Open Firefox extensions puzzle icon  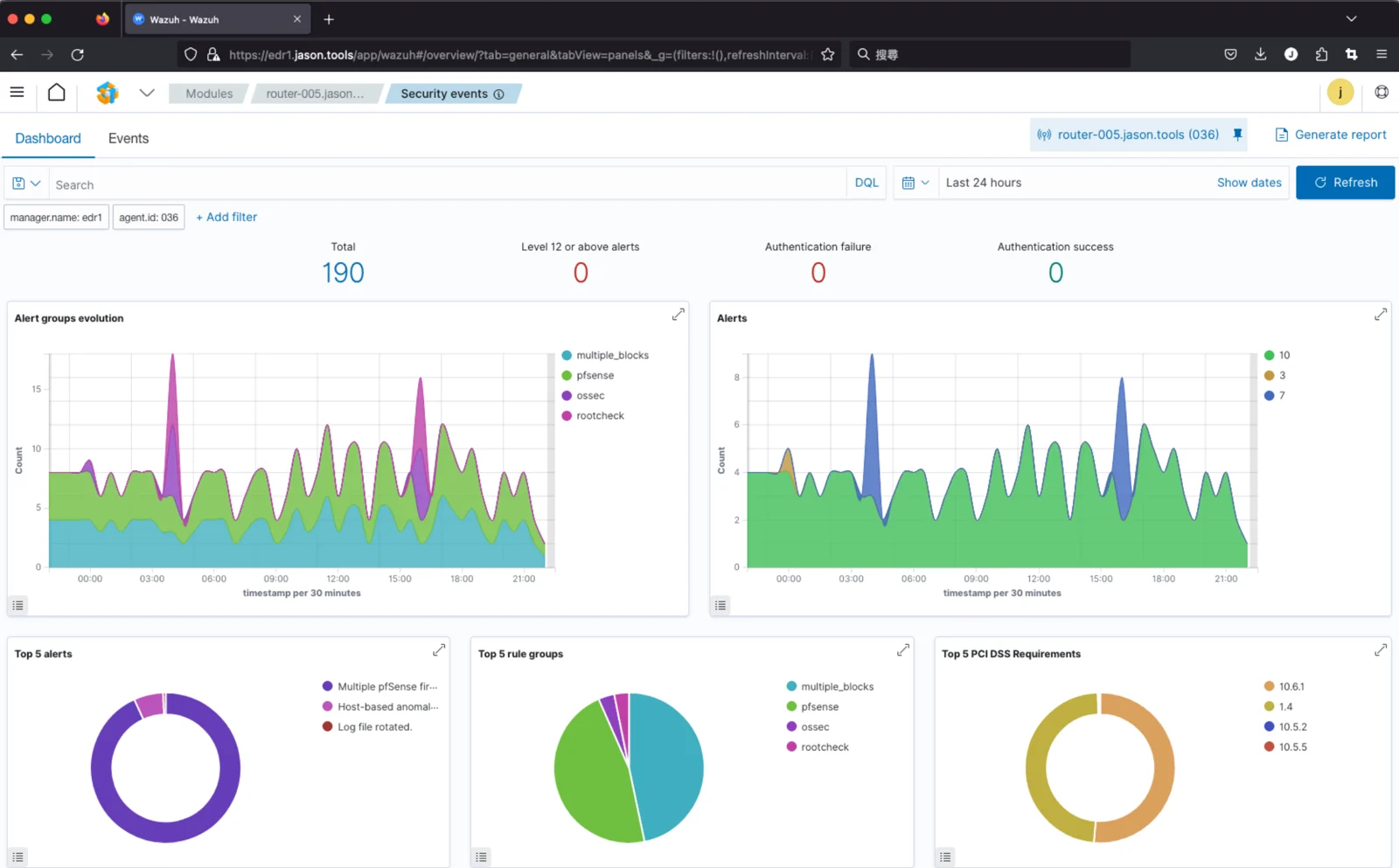[x=1321, y=54]
